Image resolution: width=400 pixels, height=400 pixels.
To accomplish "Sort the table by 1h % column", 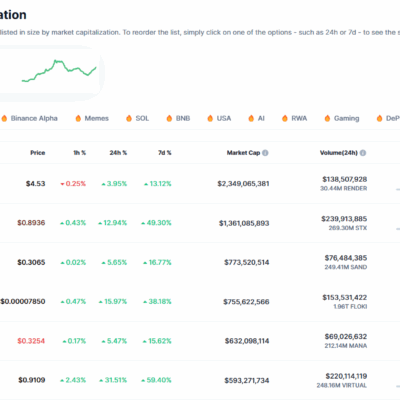I will coord(80,153).
